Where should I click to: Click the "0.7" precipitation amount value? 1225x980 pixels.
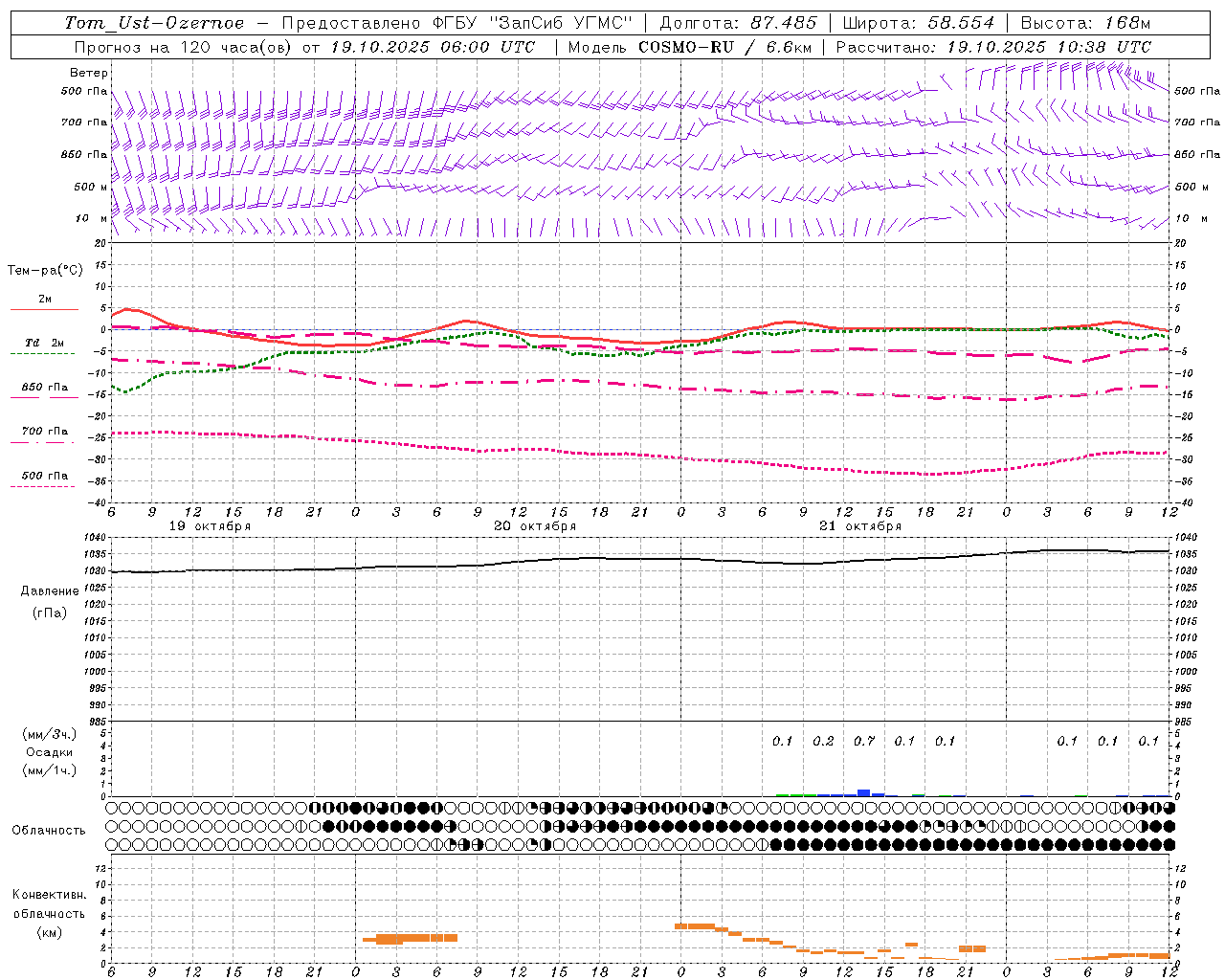(x=864, y=741)
